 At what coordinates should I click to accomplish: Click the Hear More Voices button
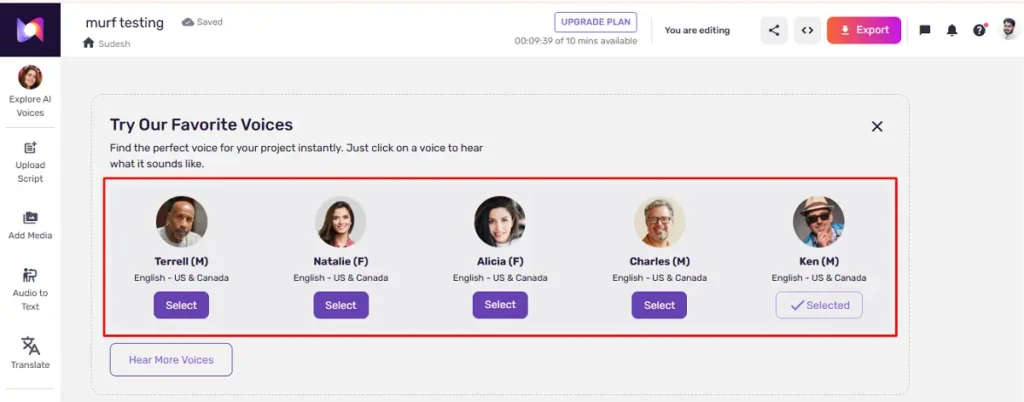171,359
